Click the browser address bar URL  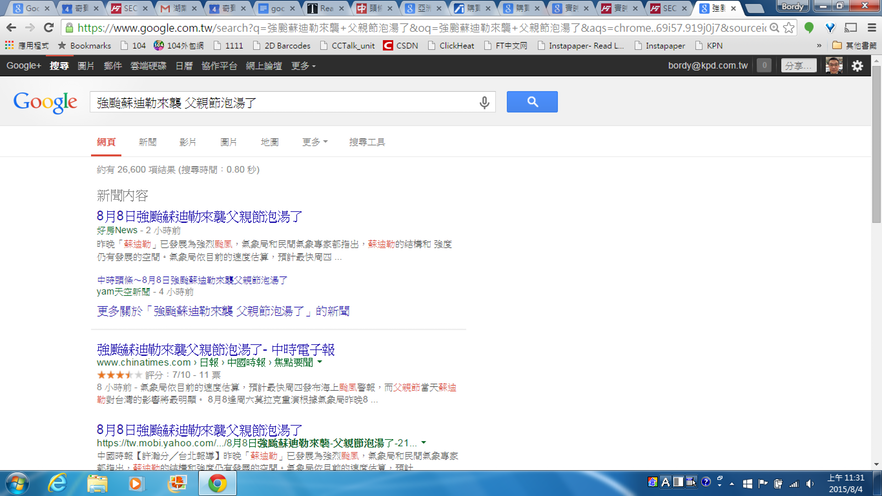point(421,28)
